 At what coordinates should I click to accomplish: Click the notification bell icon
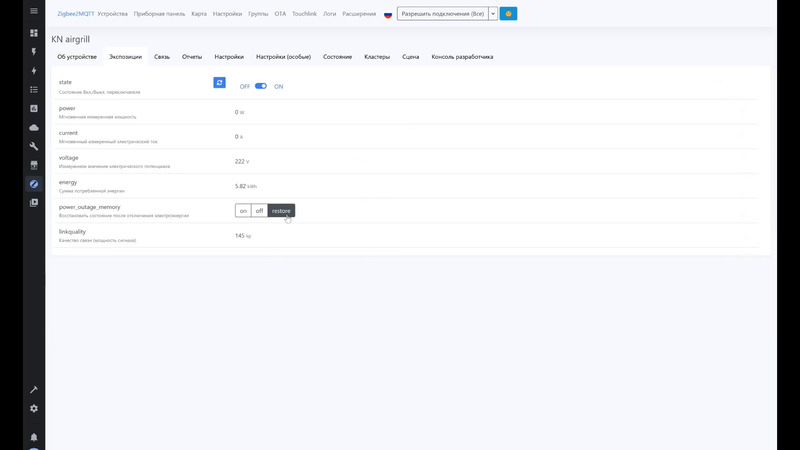tap(34, 437)
